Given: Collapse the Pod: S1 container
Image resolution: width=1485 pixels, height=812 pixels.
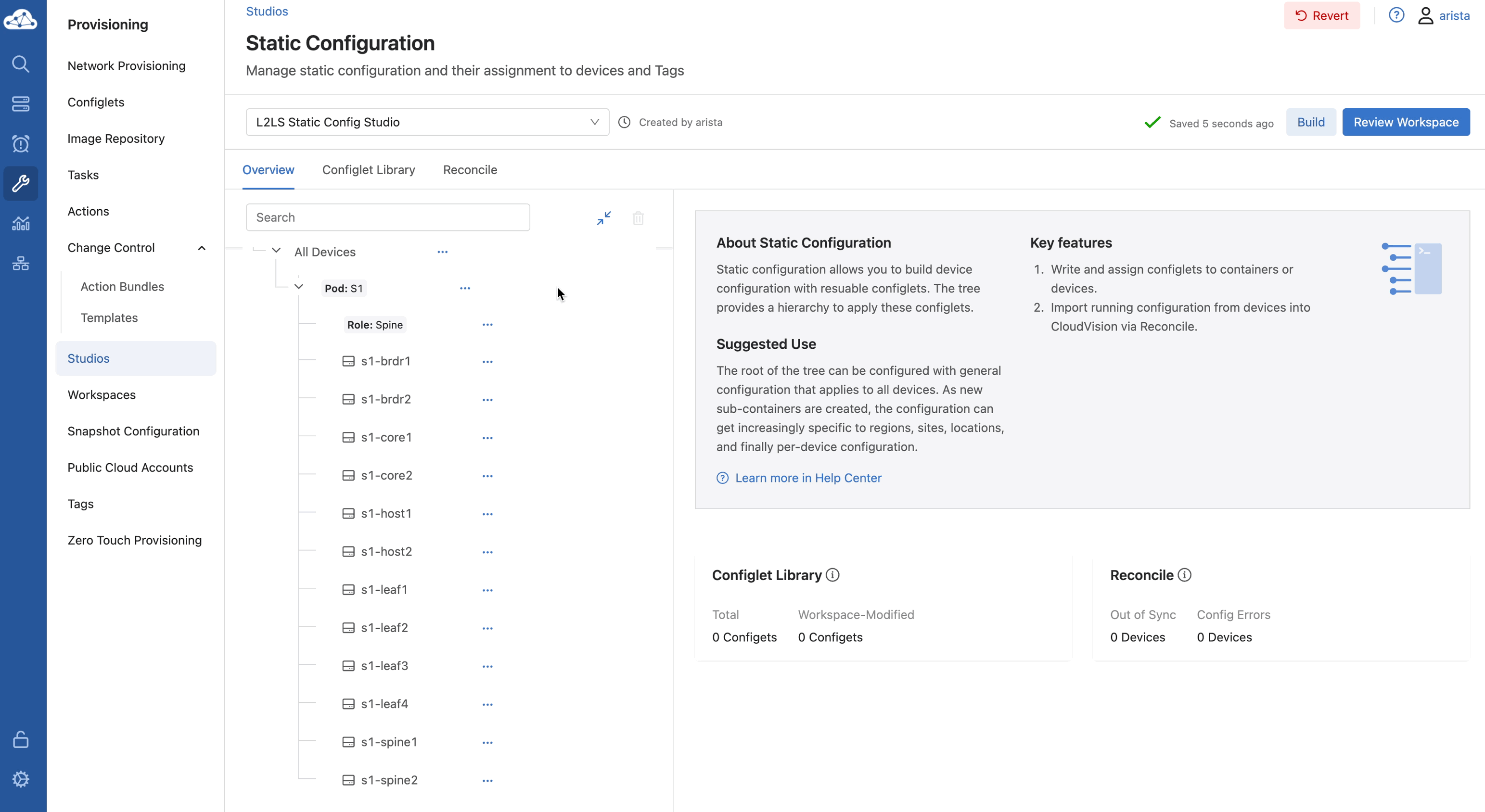Looking at the screenshot, I should [x=299, y=287].
